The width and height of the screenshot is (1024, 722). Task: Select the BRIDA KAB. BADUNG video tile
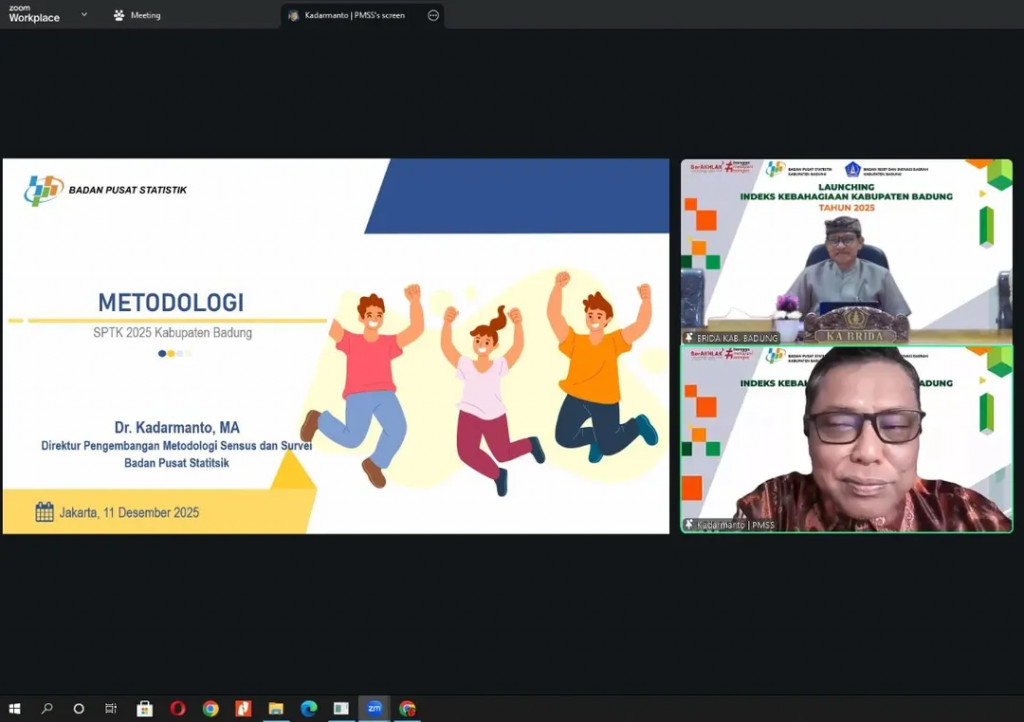click(x=846, y=251)
